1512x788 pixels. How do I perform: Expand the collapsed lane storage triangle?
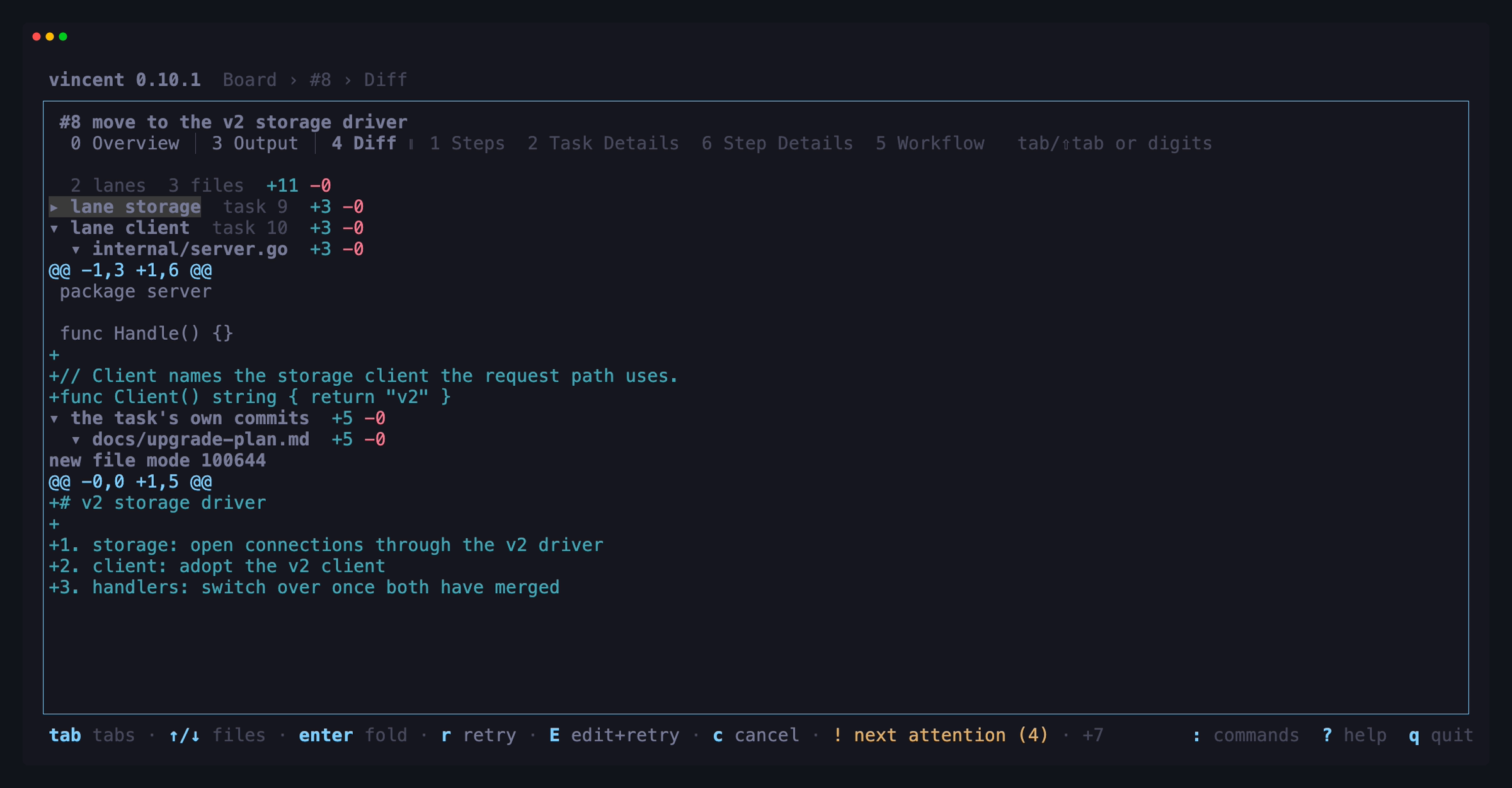[54, 207]
